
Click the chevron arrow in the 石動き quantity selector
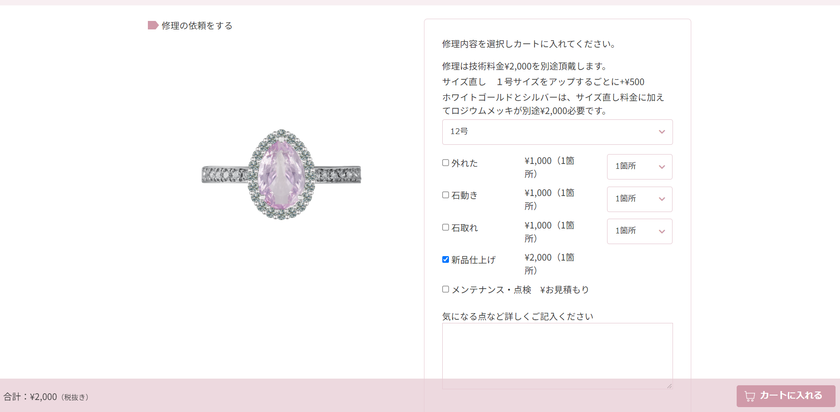[662, 199]
